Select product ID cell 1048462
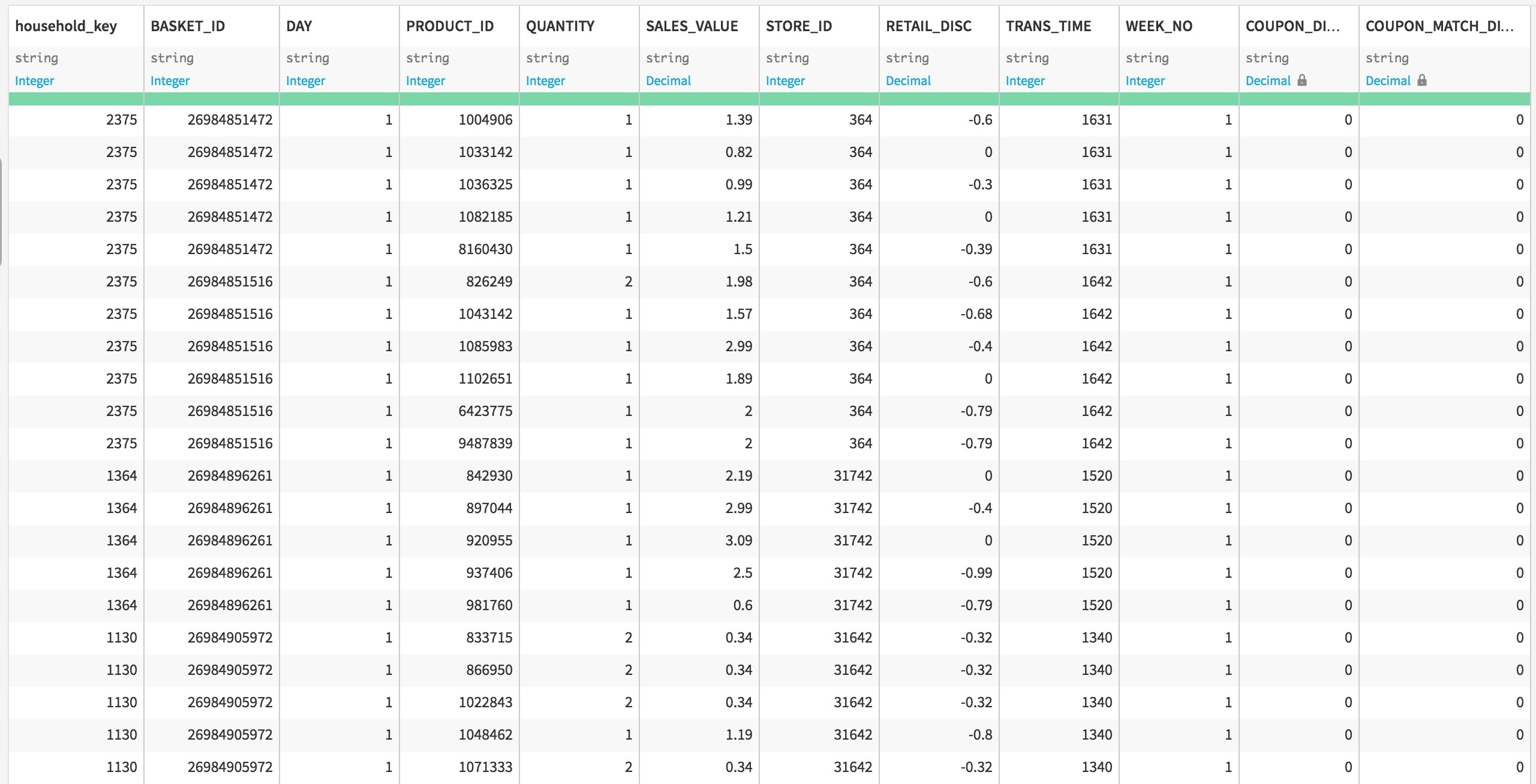1536x784 pixels. (x=459, y=735)
